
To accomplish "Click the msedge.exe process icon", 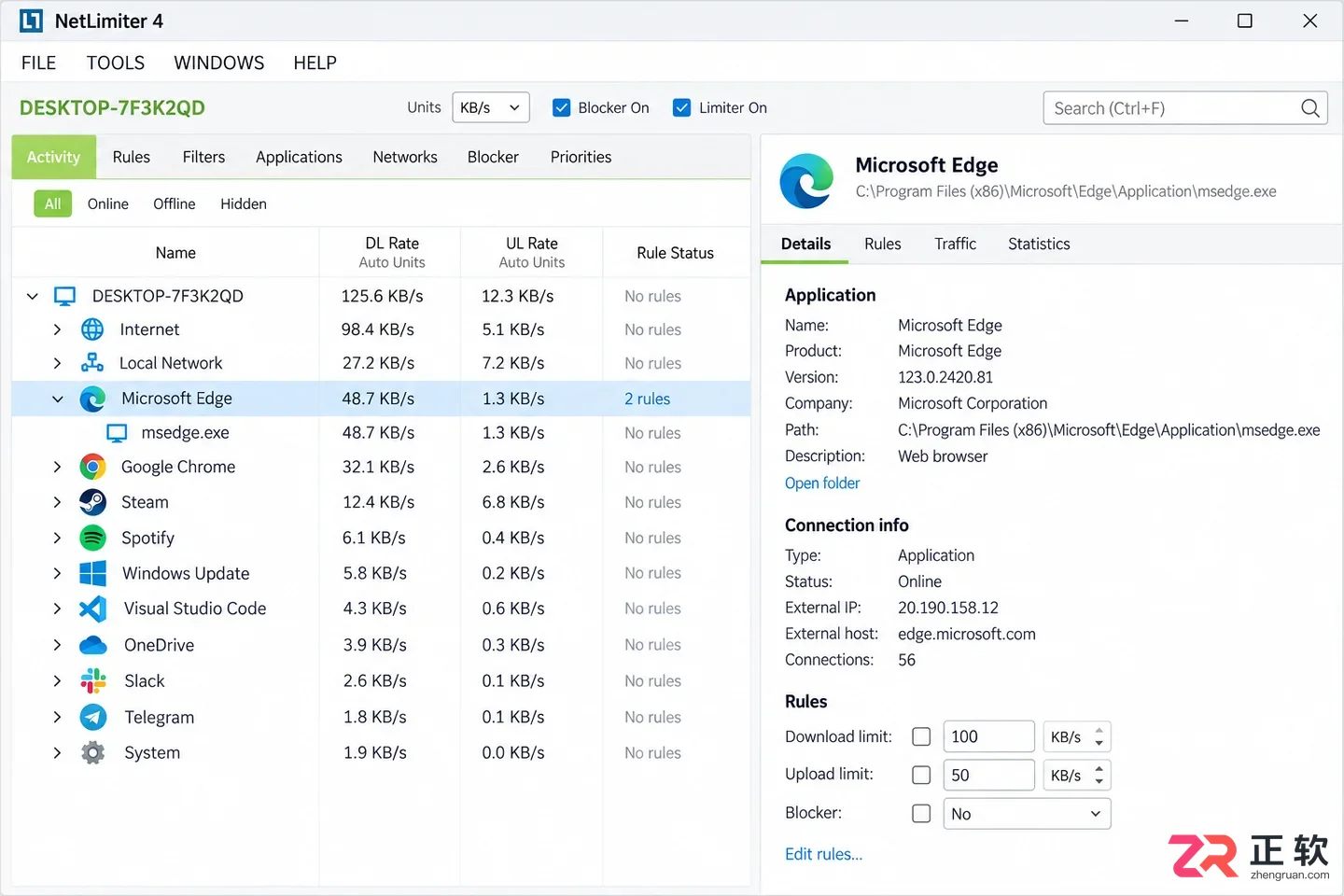I will (117, 433).
